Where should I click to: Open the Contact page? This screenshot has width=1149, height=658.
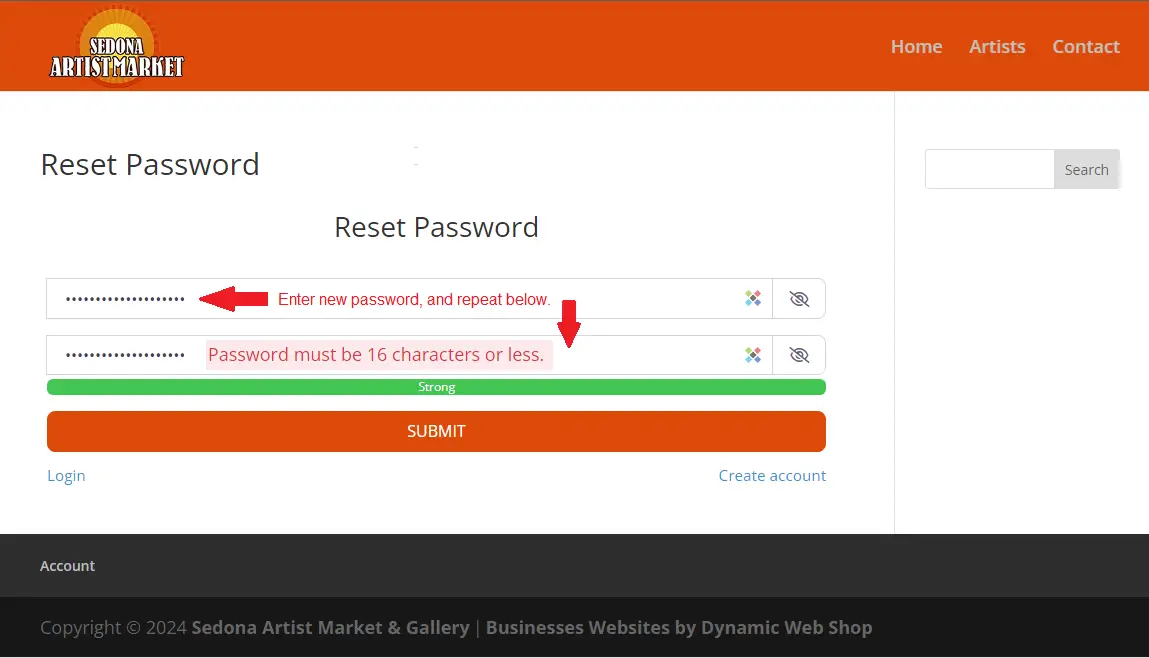coord(1085,47)
